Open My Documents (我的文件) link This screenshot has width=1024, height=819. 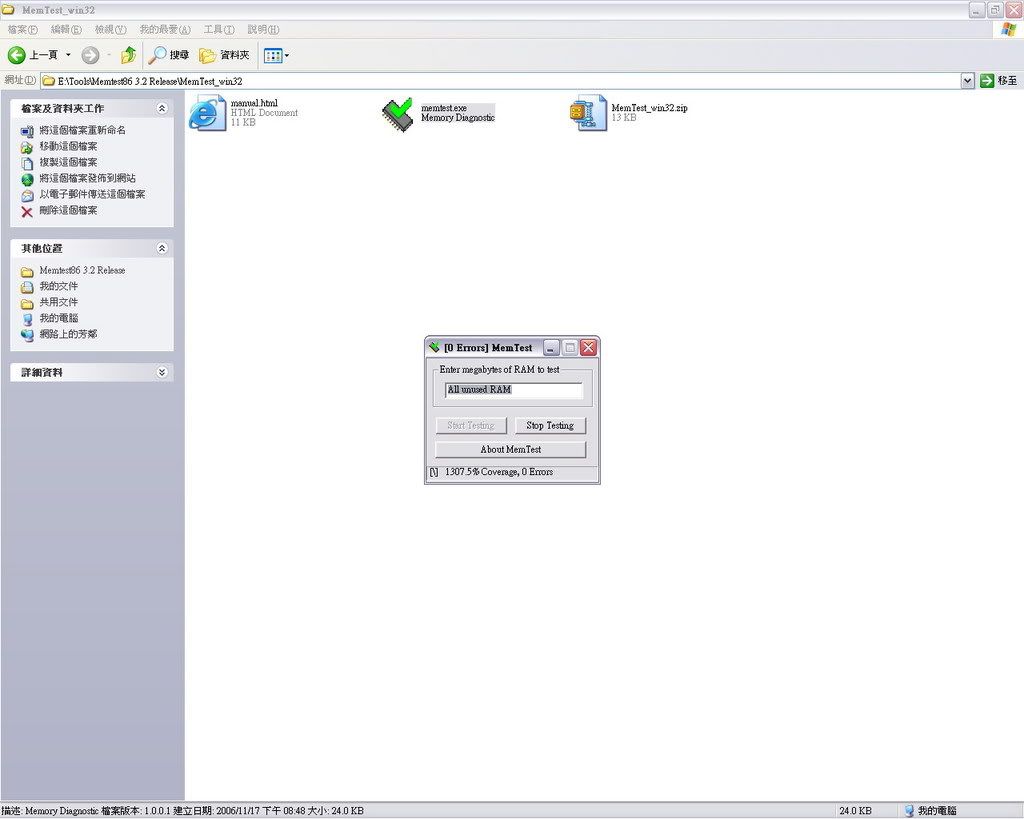[58, 286]
